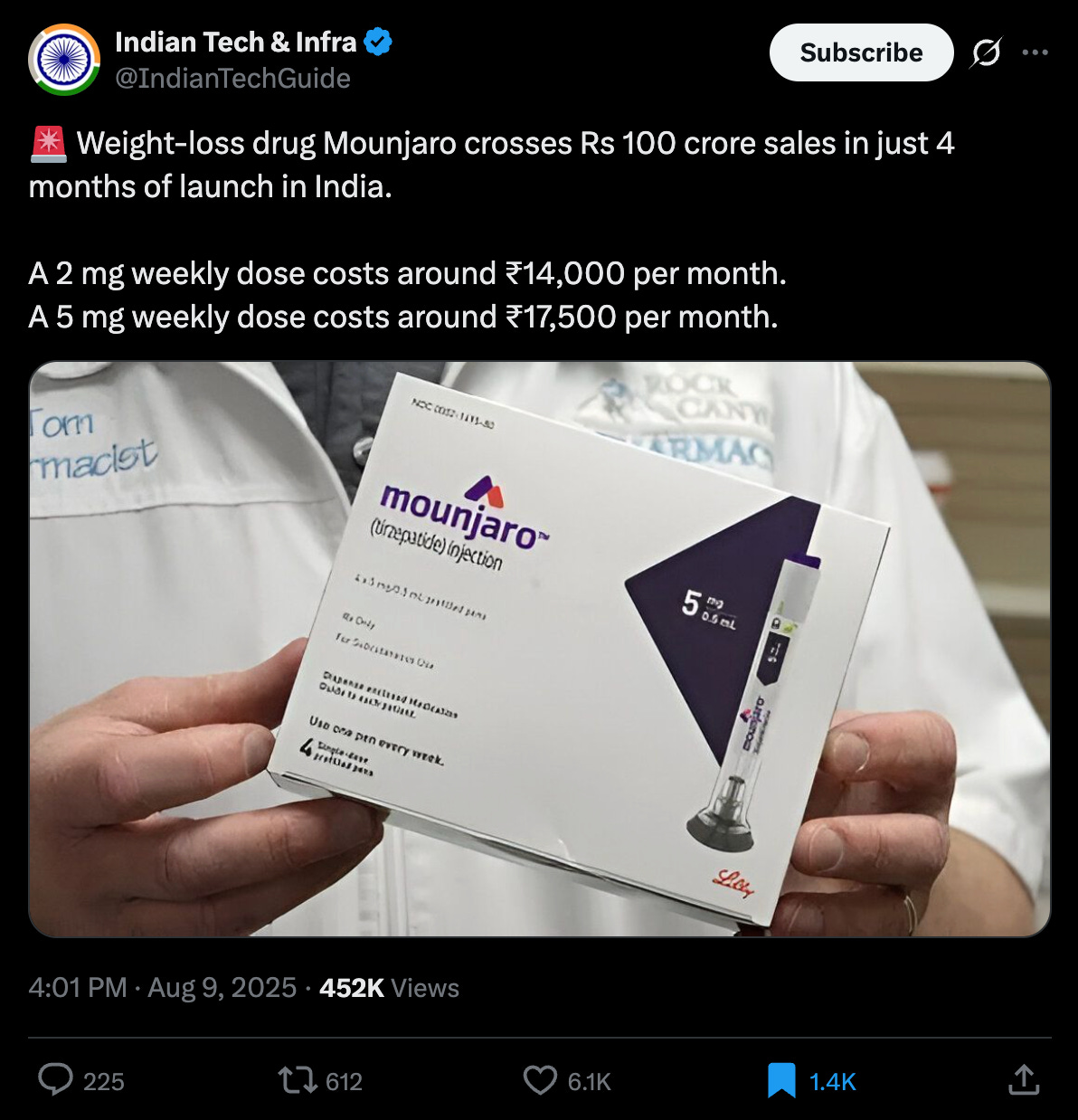Click the red siren emoji in the post

(48, 144)
